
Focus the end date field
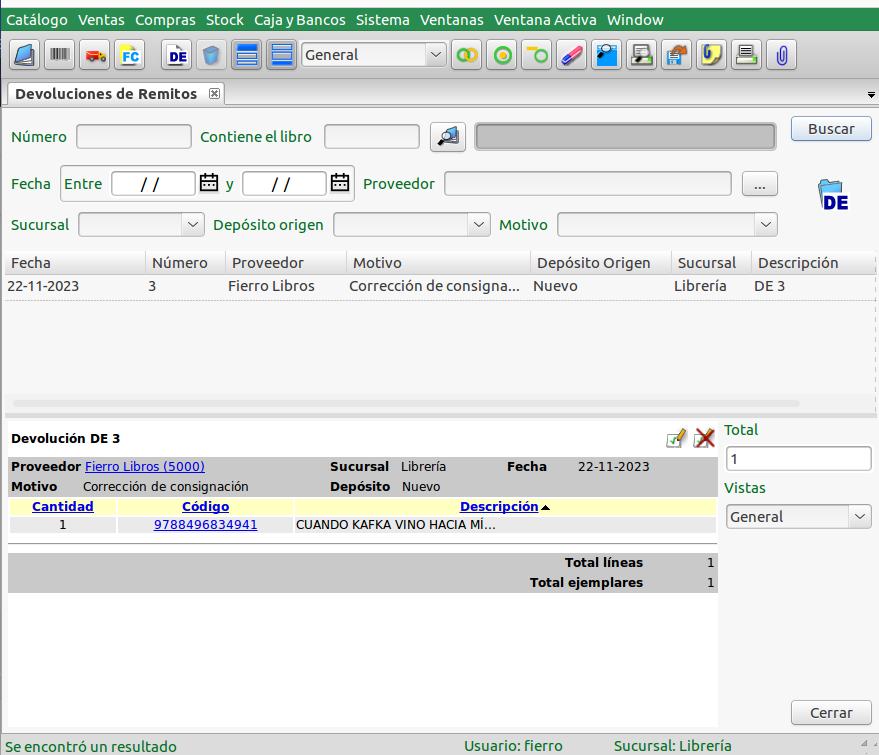(284, 184)
